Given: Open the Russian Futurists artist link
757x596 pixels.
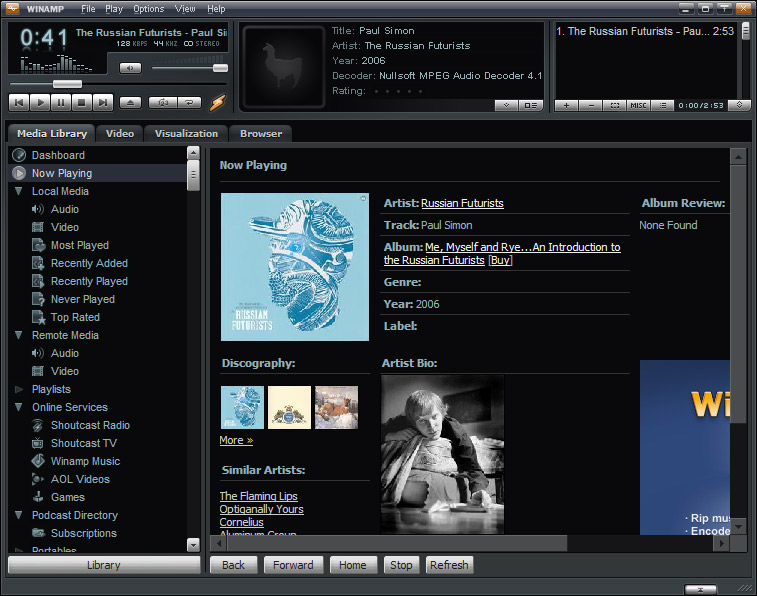Looking at the screenshot, I should tap(462, 203).
